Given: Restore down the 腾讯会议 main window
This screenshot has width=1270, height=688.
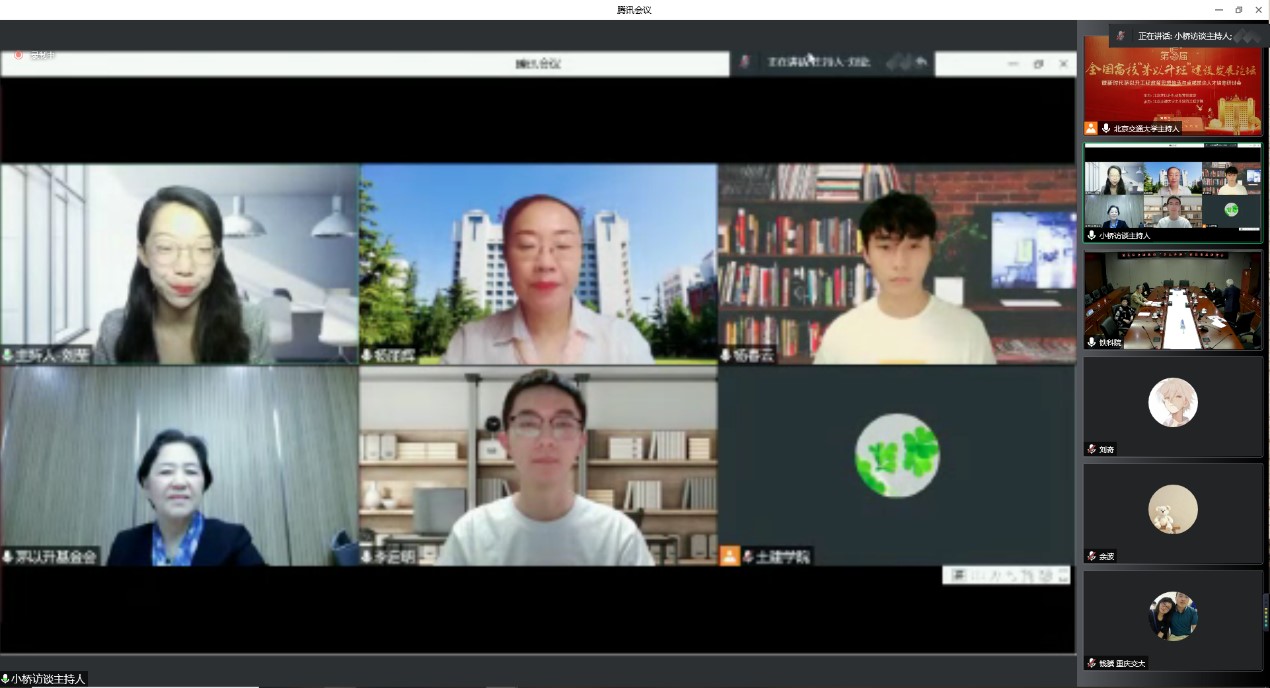Looking at the screenshot, I should (1238, 10).
